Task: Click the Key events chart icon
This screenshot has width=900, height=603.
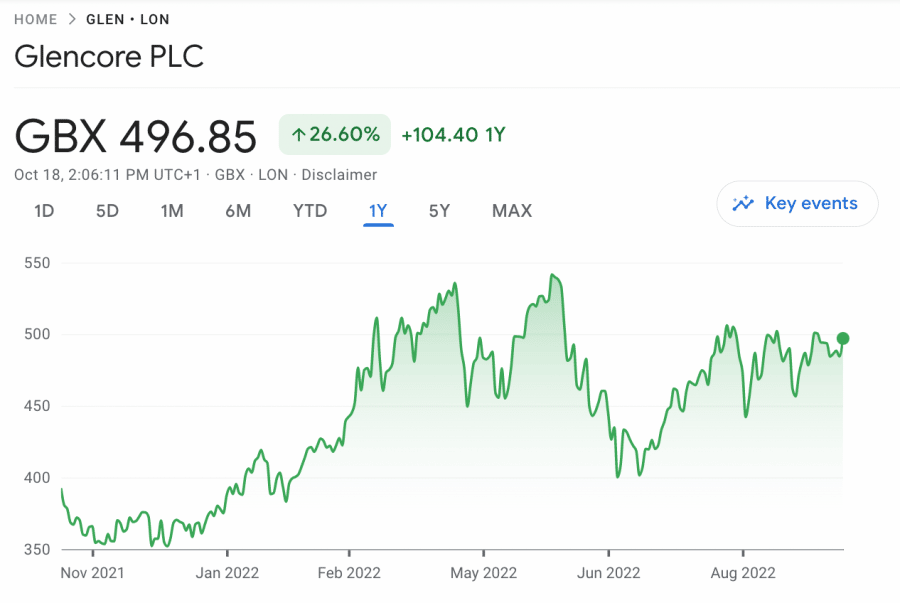Action: [743, 203]
